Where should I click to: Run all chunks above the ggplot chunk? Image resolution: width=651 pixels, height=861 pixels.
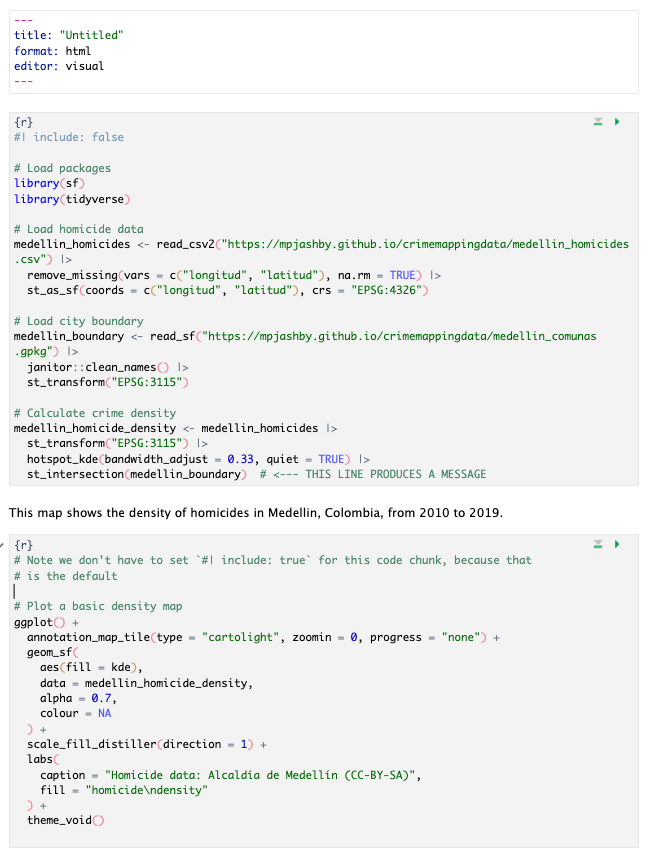pyautogui.click(x=598, y=544)
